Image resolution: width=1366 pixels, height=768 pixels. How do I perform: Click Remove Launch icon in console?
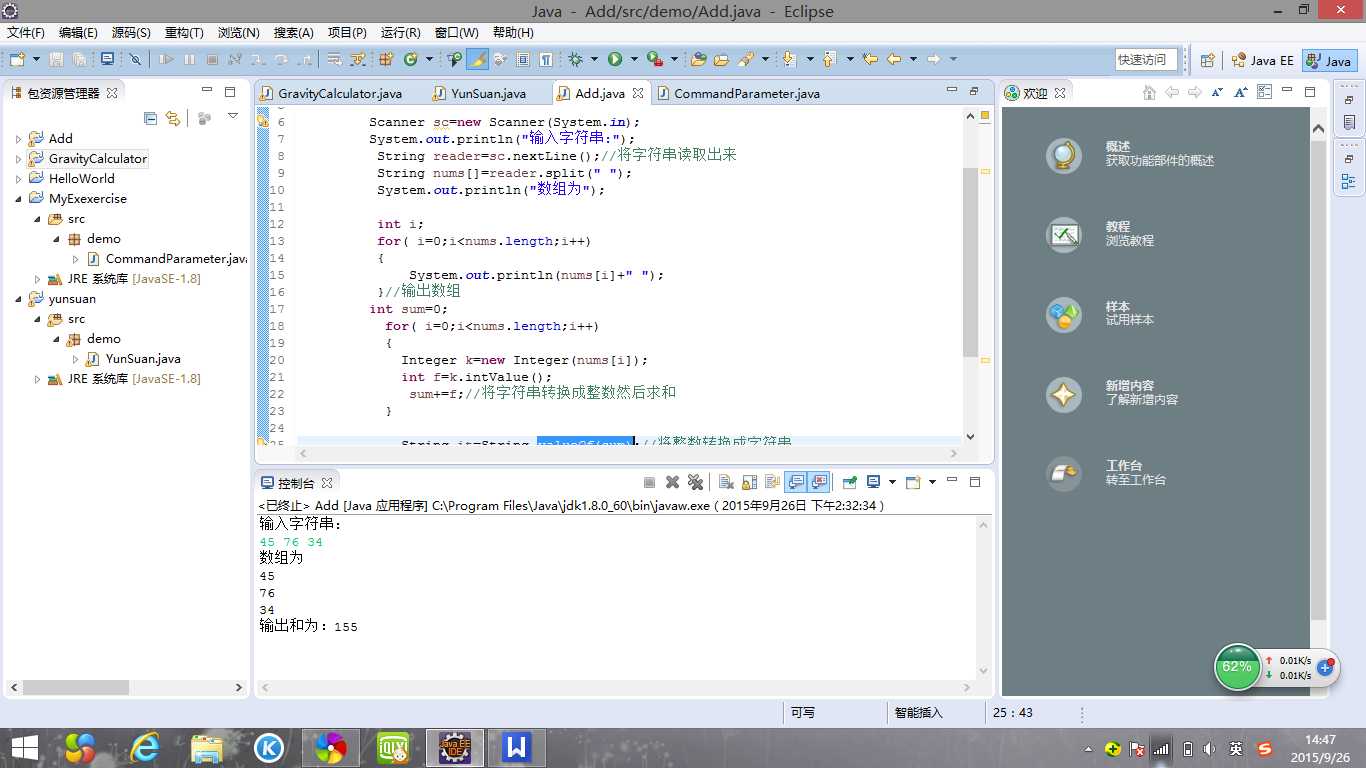point(672,482)
